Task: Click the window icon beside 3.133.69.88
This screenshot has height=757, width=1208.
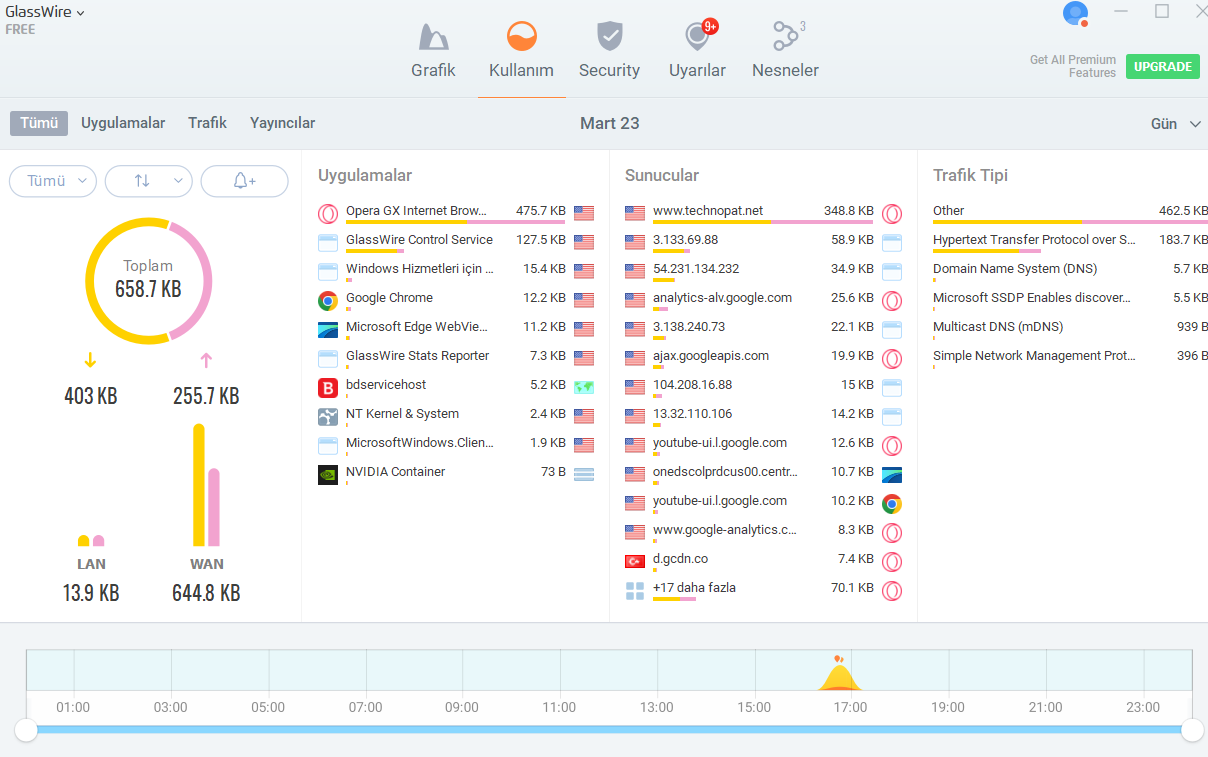Action: (892, 242)
